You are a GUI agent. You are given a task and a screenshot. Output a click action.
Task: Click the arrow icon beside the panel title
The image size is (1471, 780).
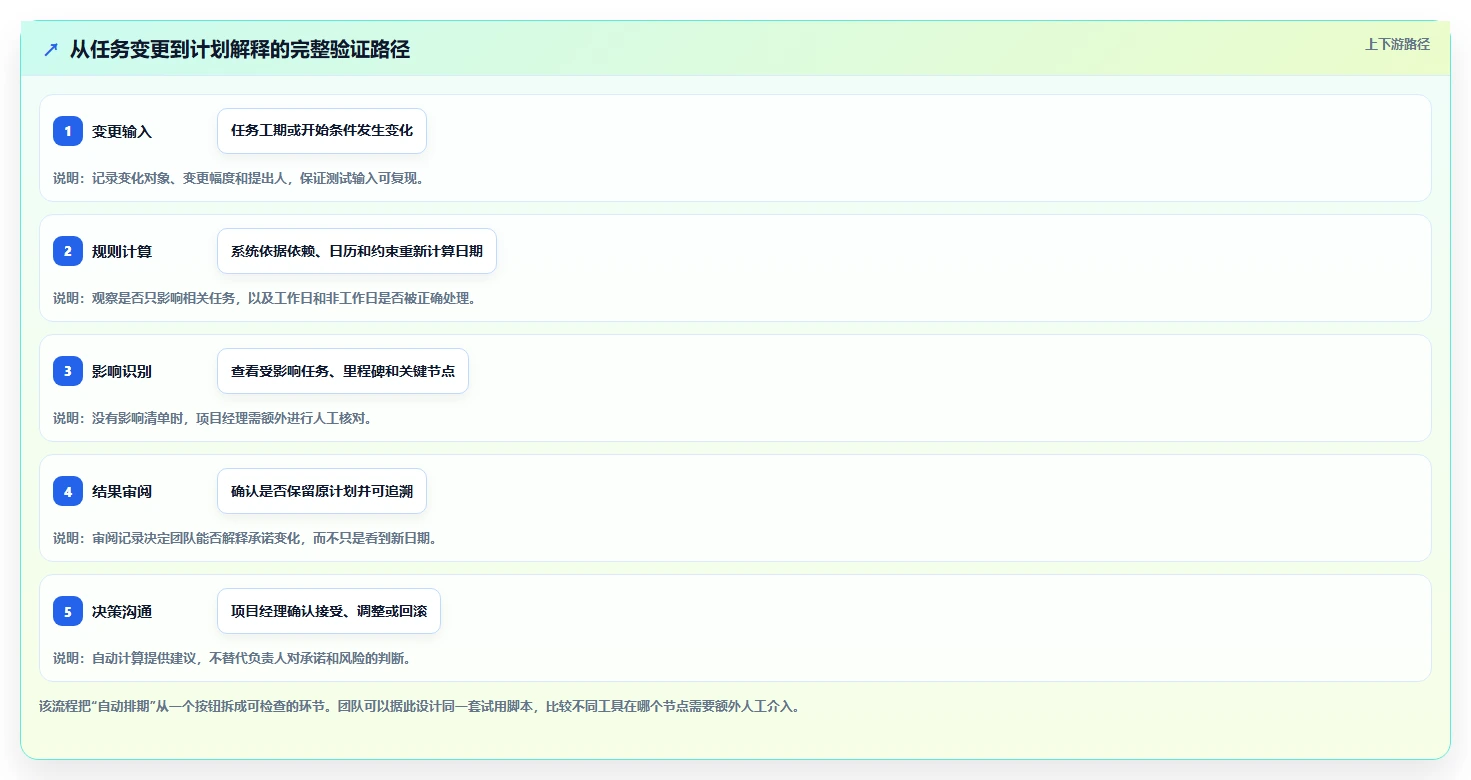[51, 49]
